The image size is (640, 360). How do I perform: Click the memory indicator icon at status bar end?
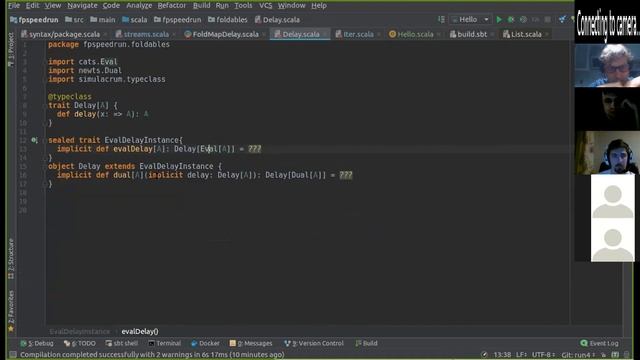627,355
